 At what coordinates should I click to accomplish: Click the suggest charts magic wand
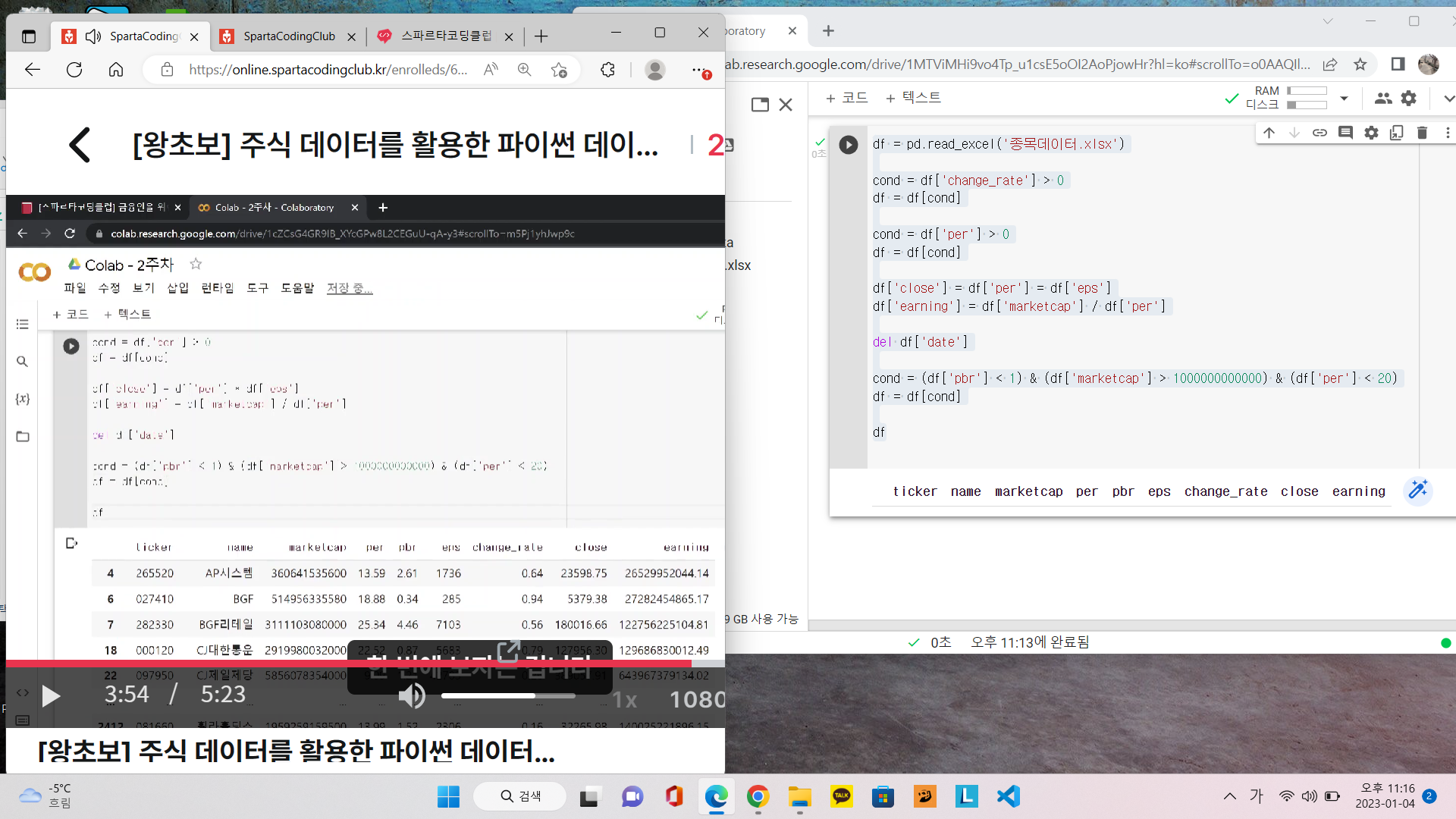coord(1417,491)
